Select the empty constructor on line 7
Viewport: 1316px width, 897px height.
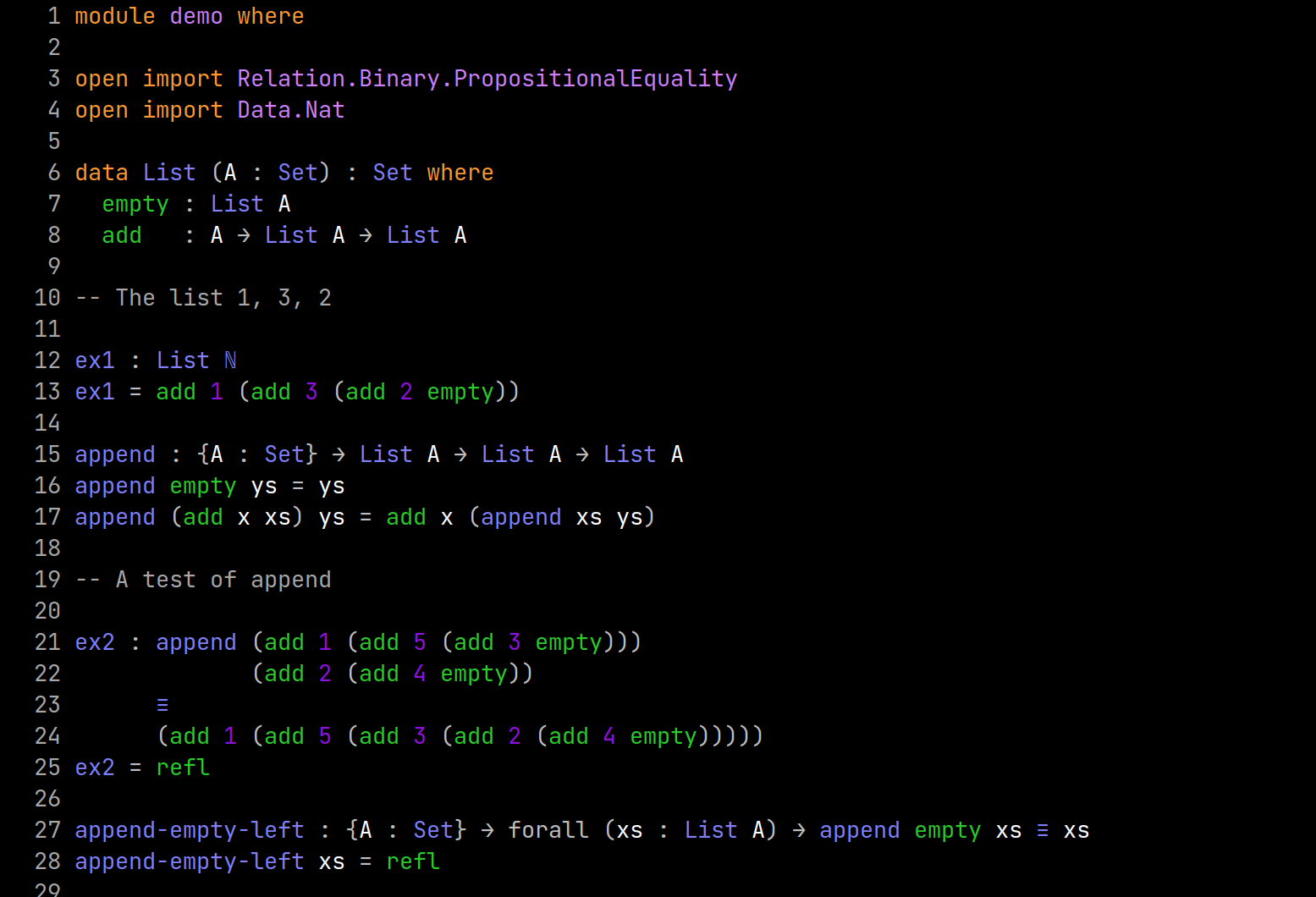(x=135, y=203)
